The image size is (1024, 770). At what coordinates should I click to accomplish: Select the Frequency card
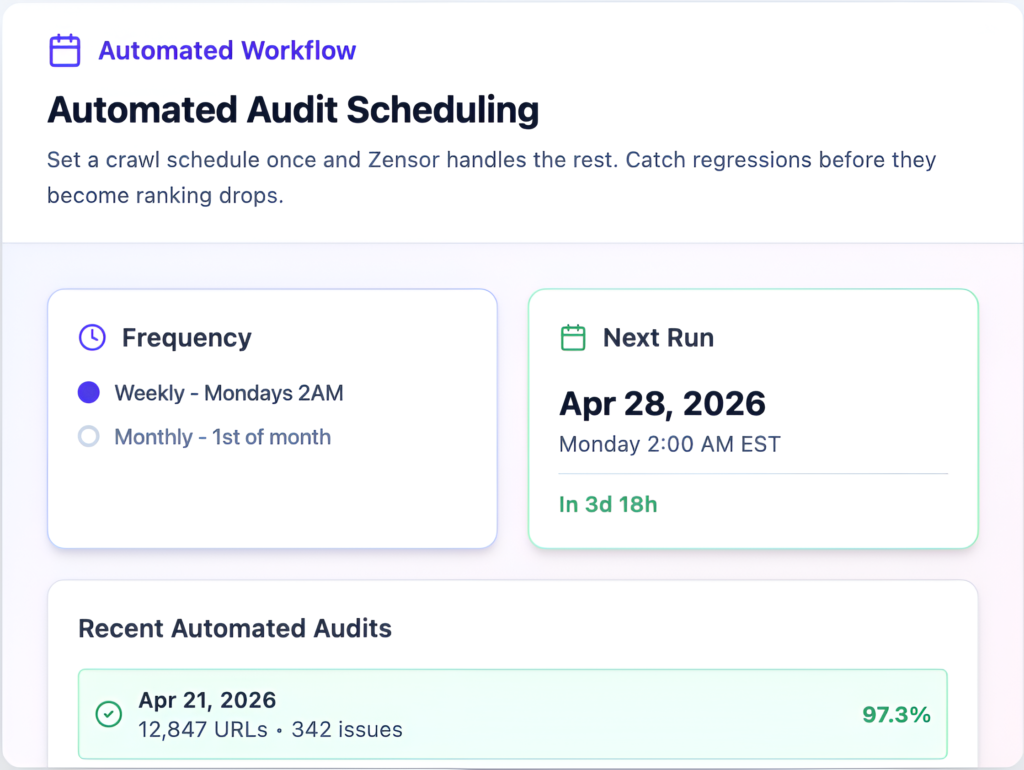(272, 417)
